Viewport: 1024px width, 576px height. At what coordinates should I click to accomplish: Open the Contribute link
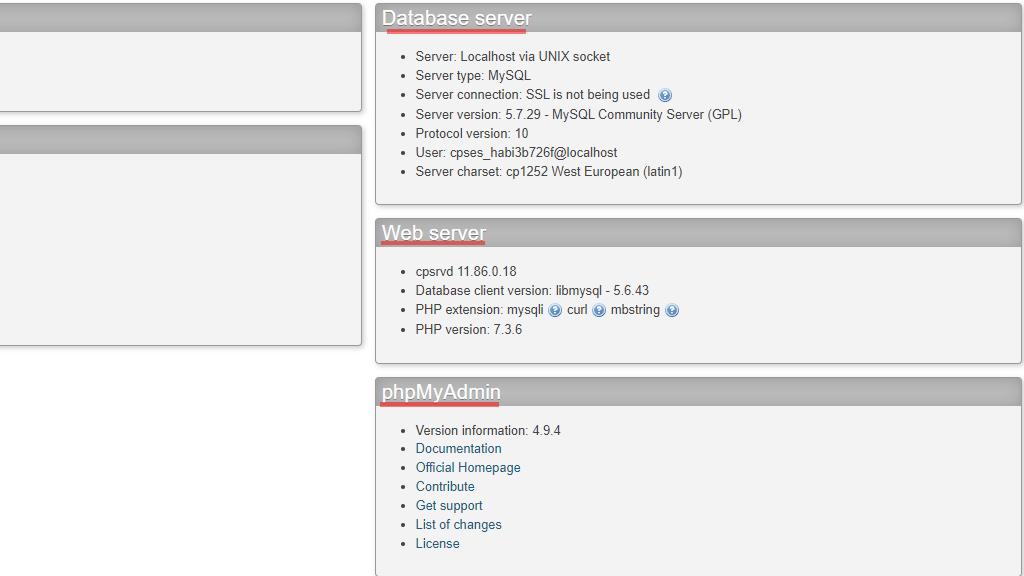click(x=445, y=487)
